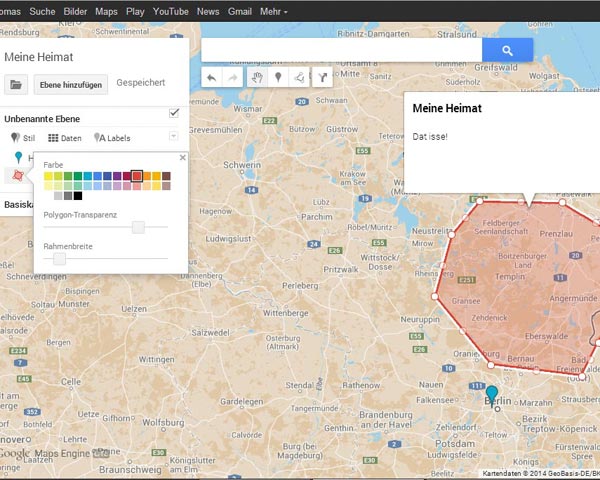Click the Polygon-Transparenz slider handle
The image size is (600, 480).
[138, 227]
